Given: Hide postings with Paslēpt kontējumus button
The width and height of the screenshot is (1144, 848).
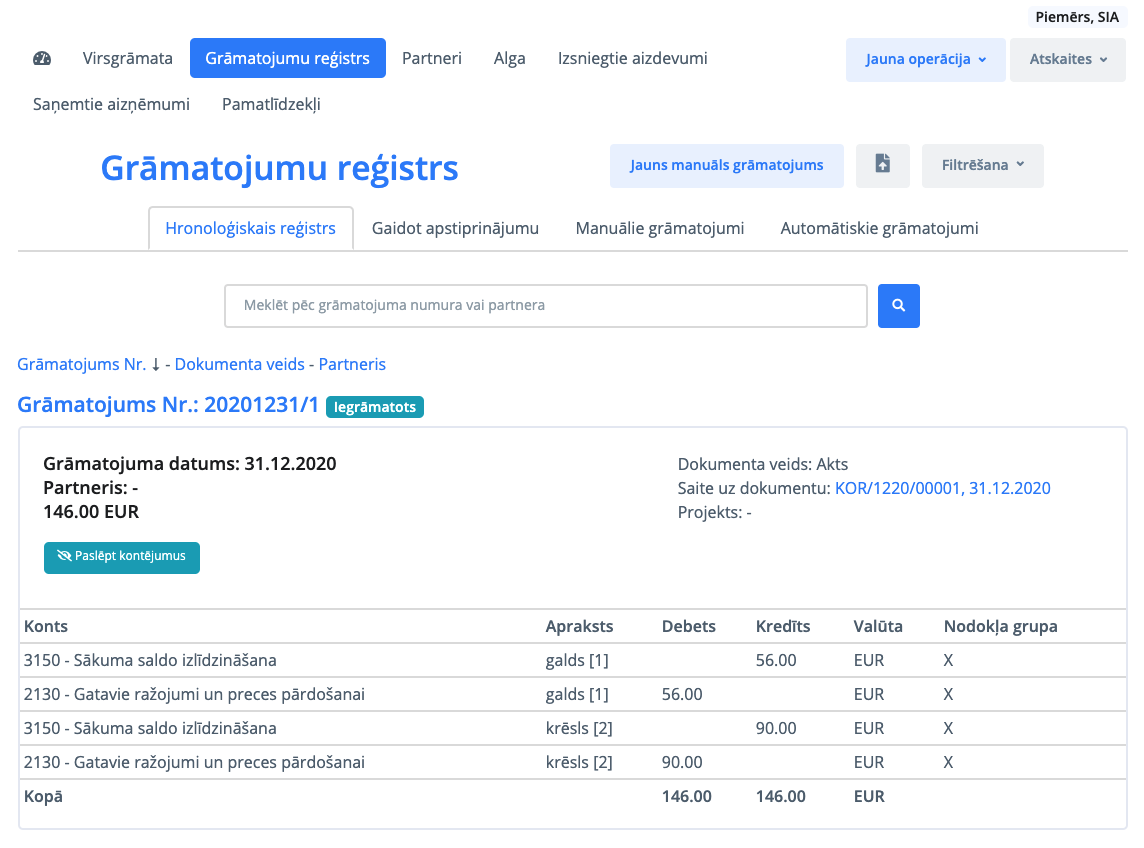Looking at the screenshot, I should tap(122, 557).
